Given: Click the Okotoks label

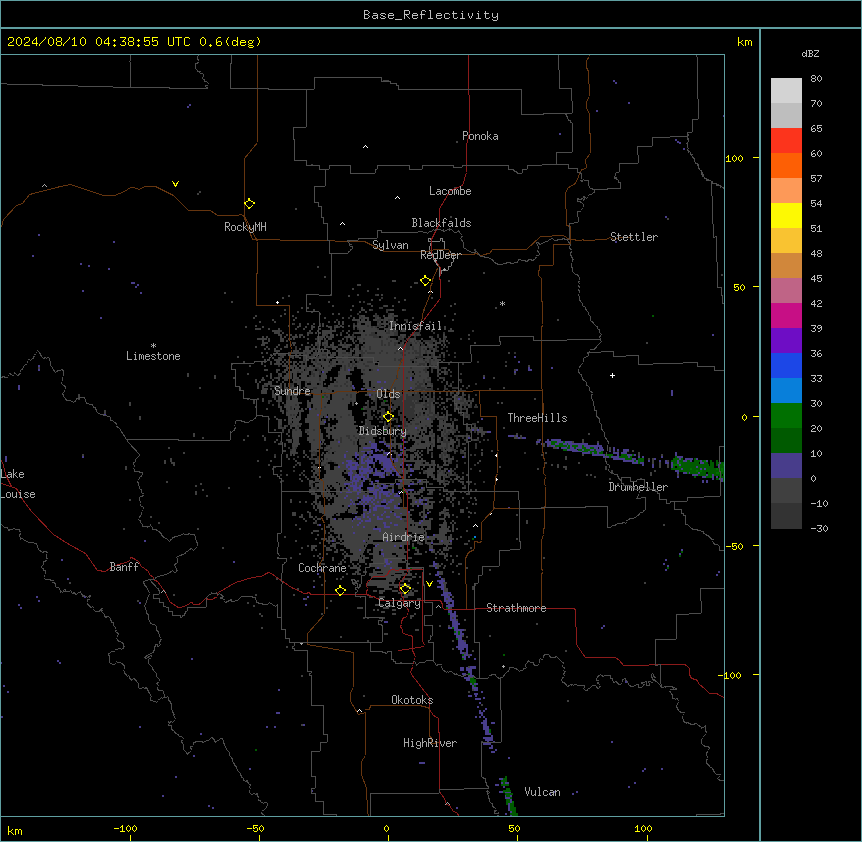Looking at the screenshot, I should tap(412, 700).
